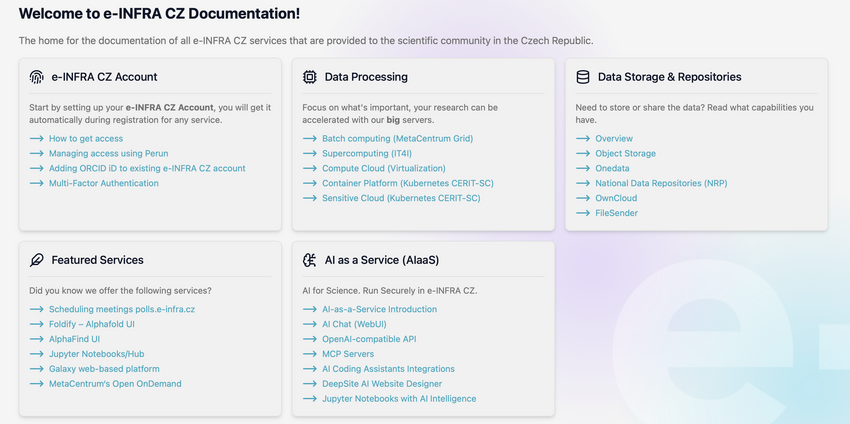Open Scheduling meetings polls.e-infra.cz
Viewport: 850px width, 424px height.
122,310
